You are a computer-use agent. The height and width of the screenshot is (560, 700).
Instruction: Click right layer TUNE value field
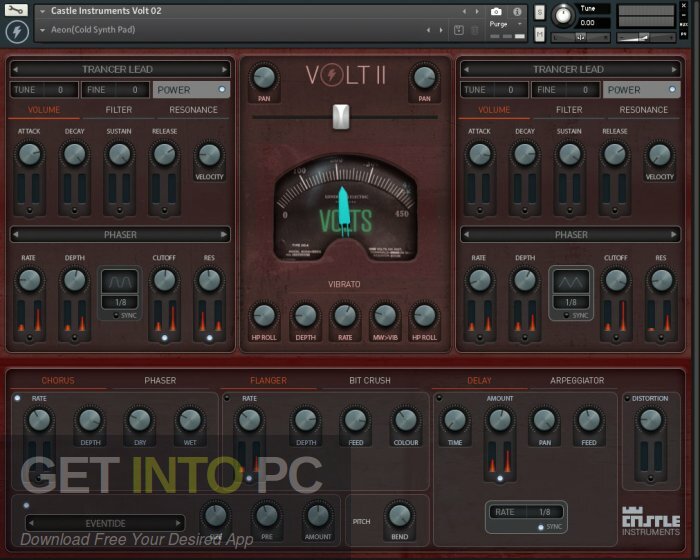coord(495,90)
